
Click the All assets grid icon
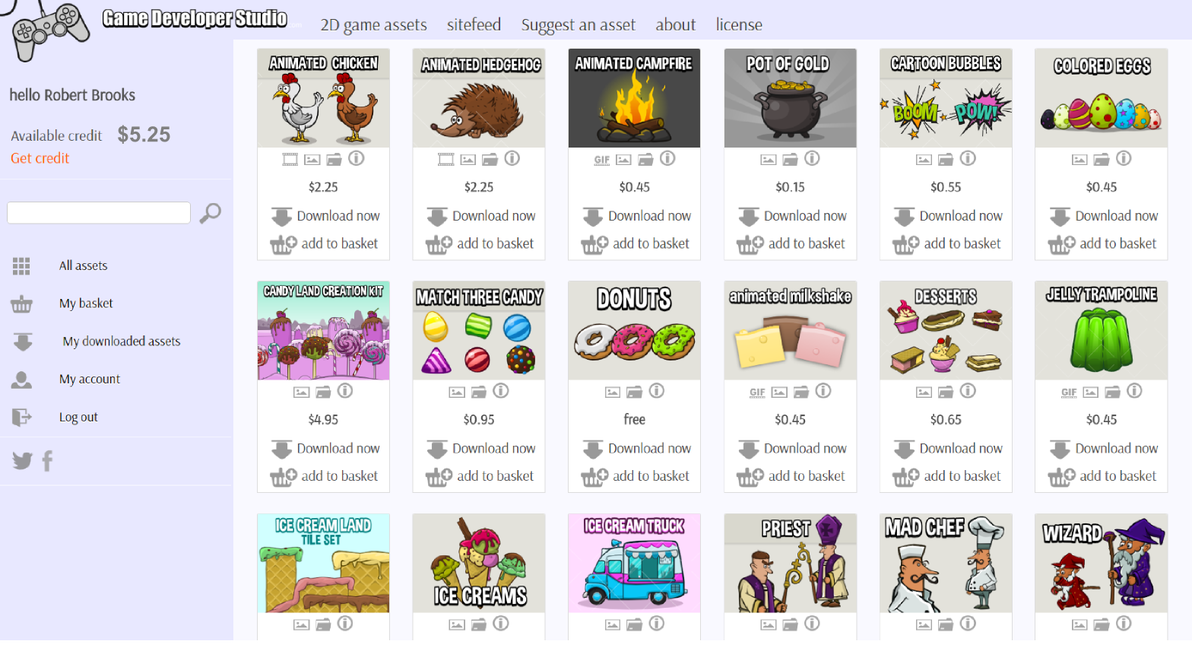[21, 266]
